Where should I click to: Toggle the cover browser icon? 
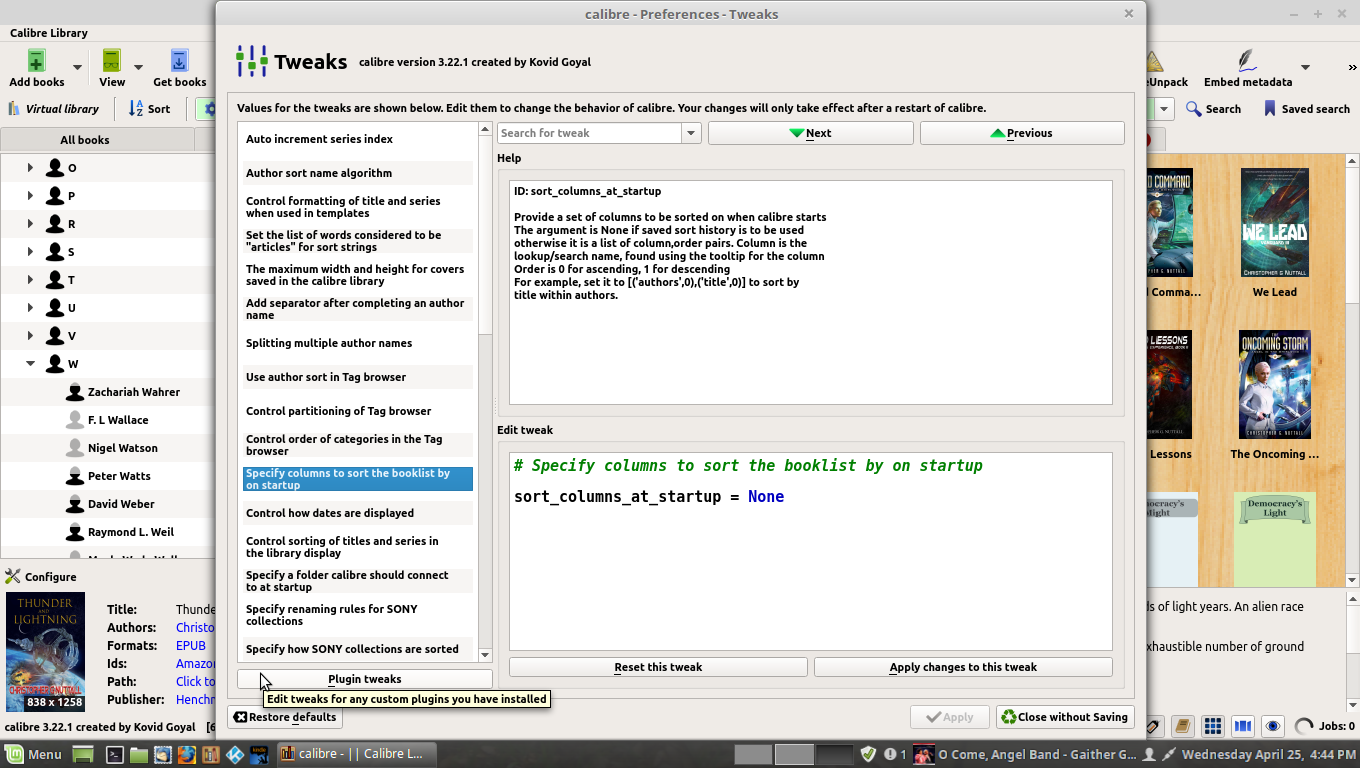[1243, 726]
